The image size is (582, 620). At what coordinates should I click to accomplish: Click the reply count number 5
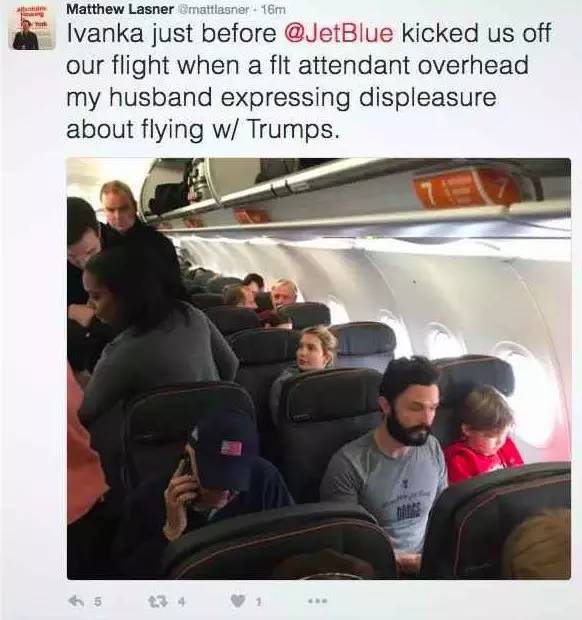point(98,602)
